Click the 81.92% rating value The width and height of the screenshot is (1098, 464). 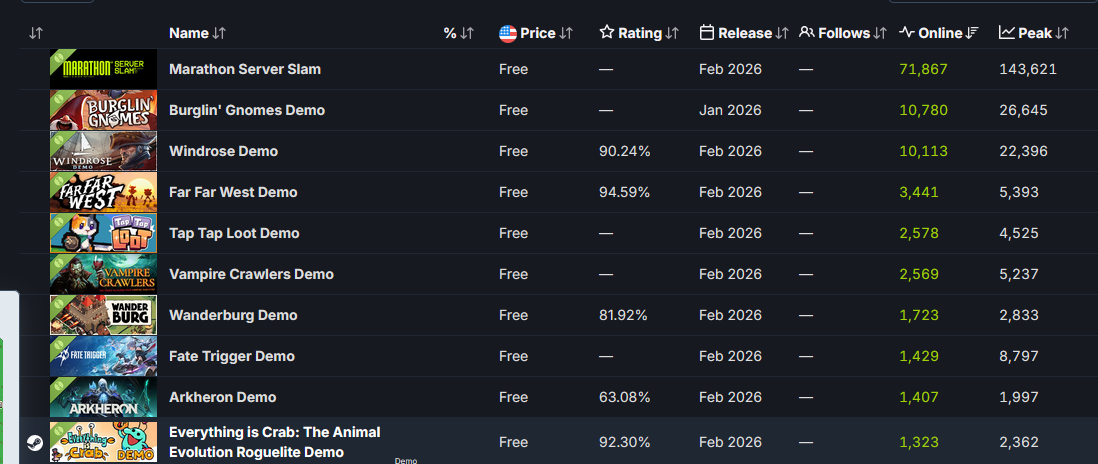pyautogui.click(x=625, y=315)
